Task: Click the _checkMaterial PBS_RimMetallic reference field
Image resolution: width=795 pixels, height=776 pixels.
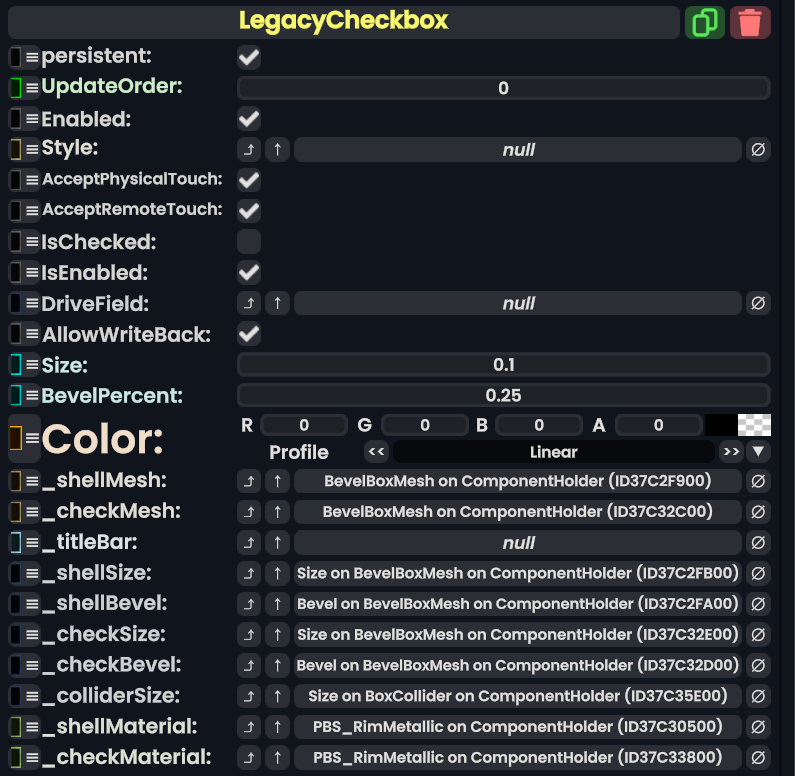Action: (x=518, y=757)
